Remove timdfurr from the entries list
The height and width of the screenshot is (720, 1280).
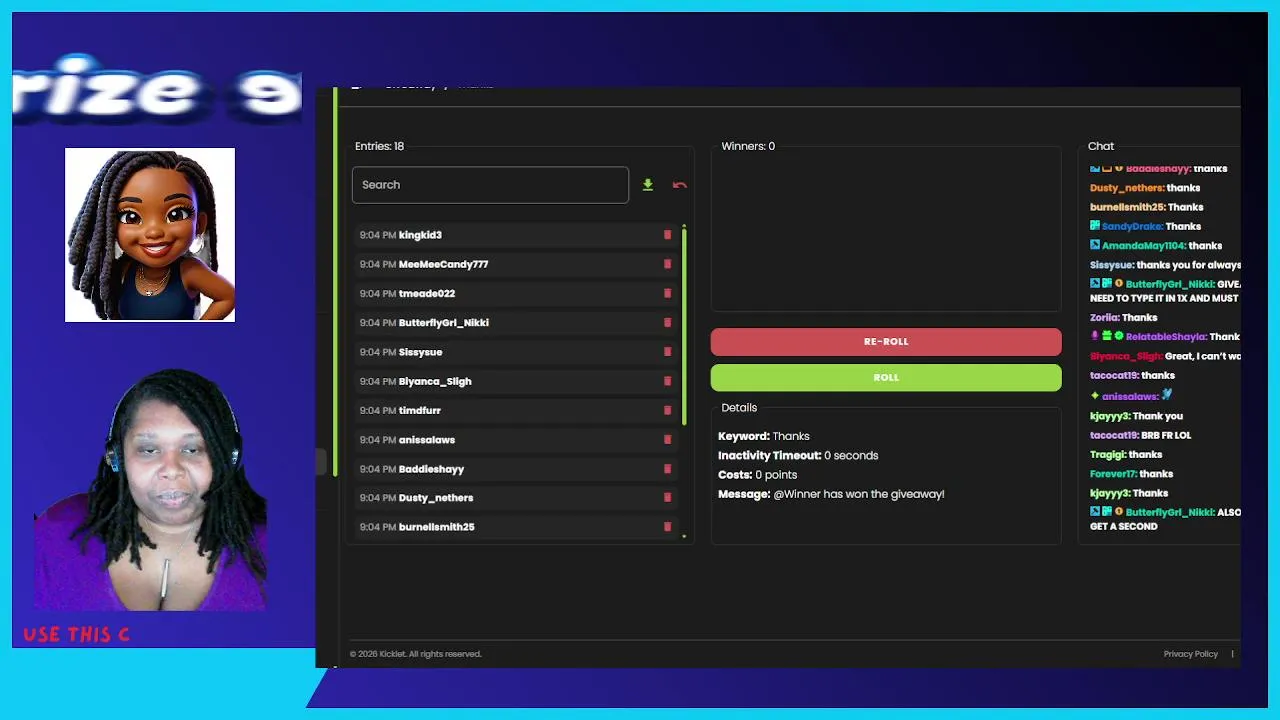pos(668,410)
